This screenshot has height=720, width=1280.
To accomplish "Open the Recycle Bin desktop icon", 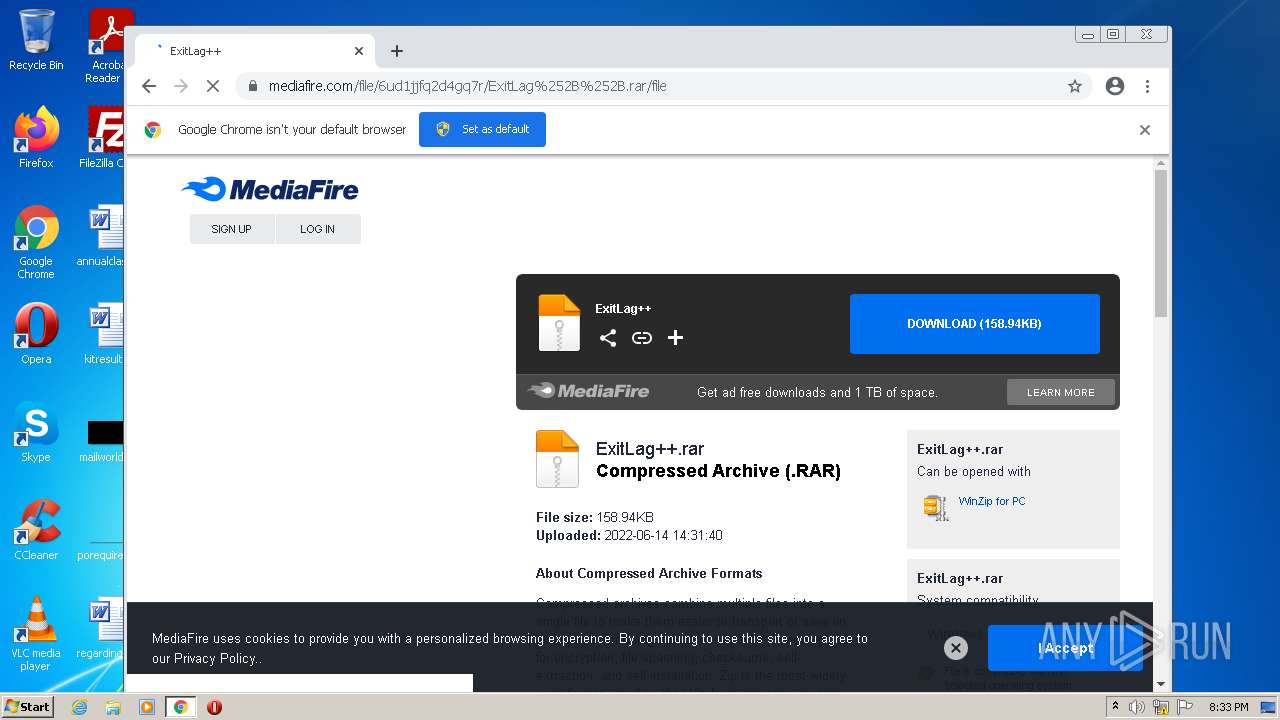I will (36, 41).
